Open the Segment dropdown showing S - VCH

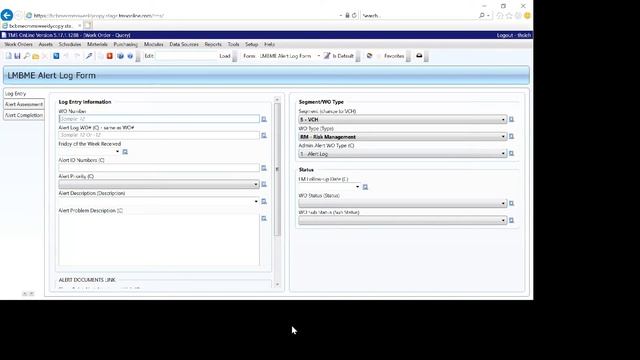(402, 120)
